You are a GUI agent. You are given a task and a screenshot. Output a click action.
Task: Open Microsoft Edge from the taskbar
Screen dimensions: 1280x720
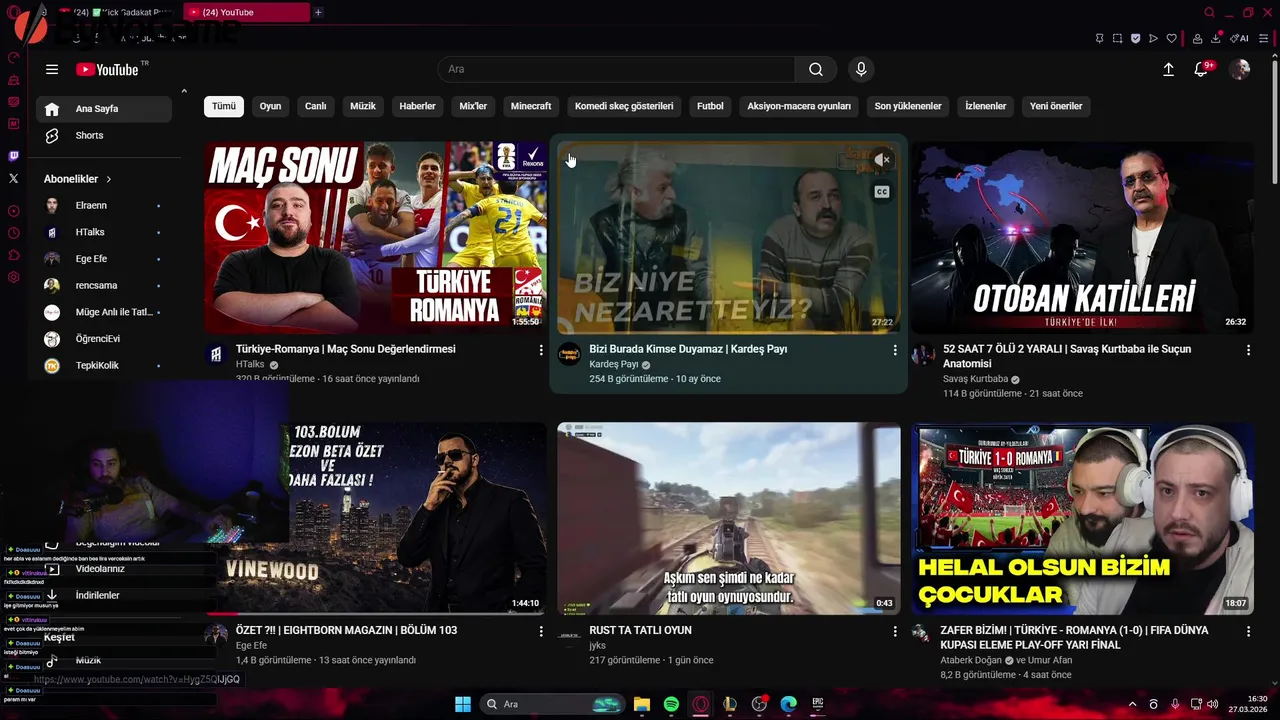[788, 704]
